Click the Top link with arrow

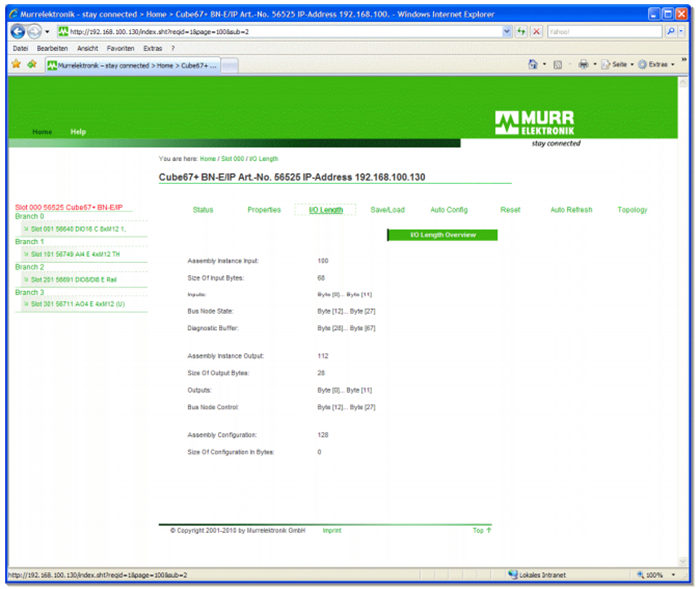tap(482, 531)
